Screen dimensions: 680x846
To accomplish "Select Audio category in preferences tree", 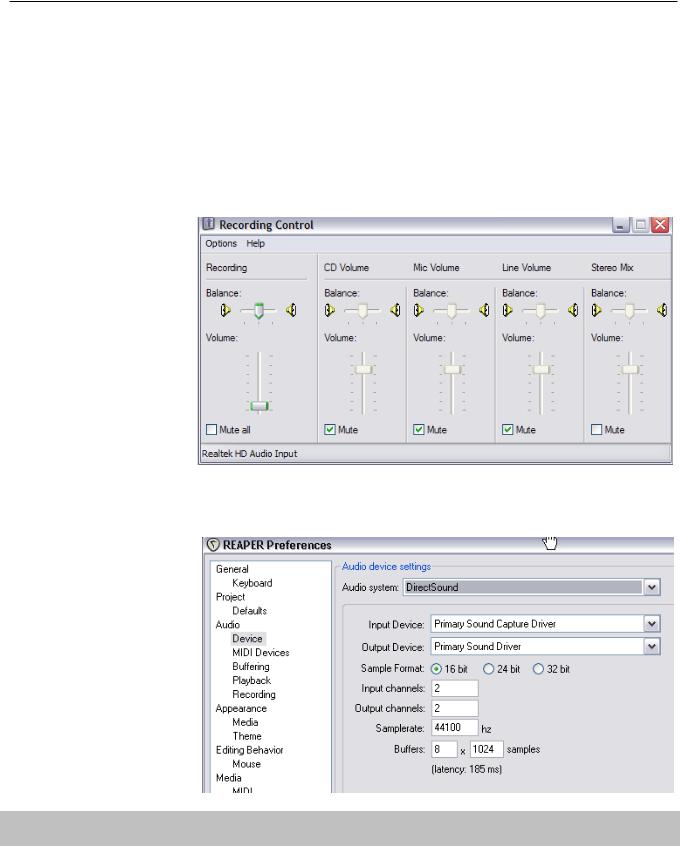I will (228, 625).
